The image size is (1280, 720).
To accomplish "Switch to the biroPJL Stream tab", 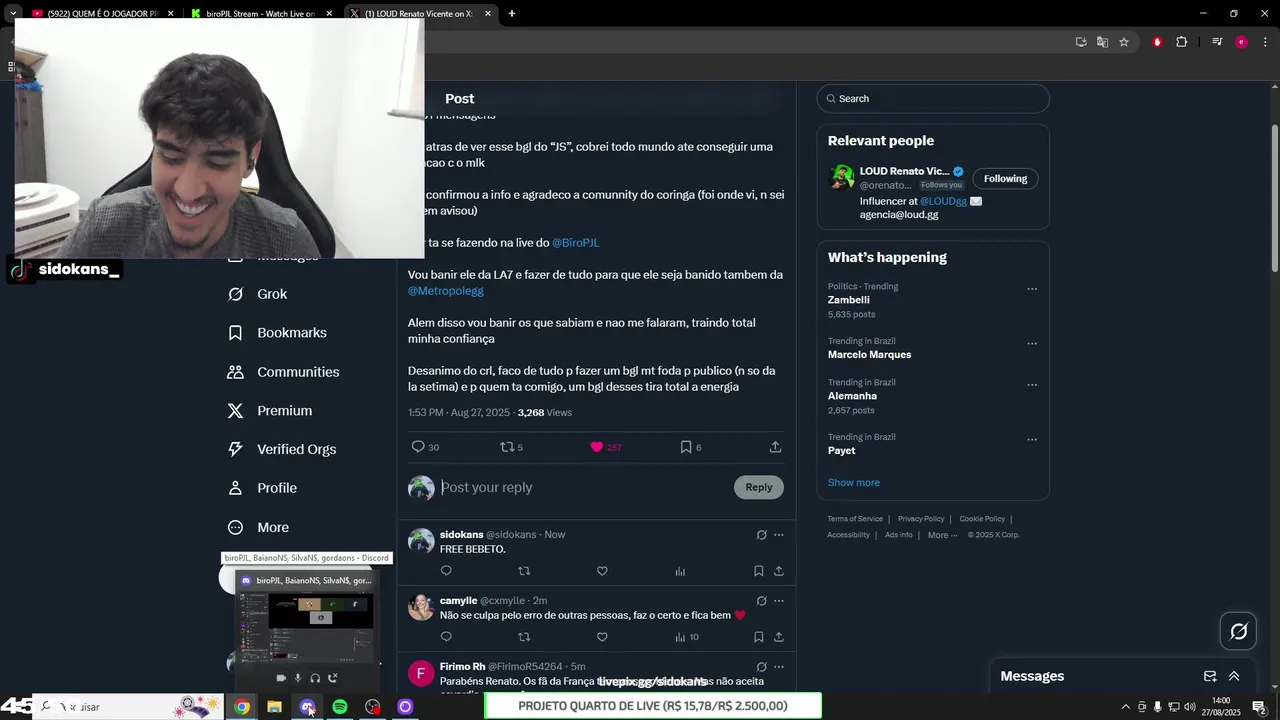I will coord(260,14).
